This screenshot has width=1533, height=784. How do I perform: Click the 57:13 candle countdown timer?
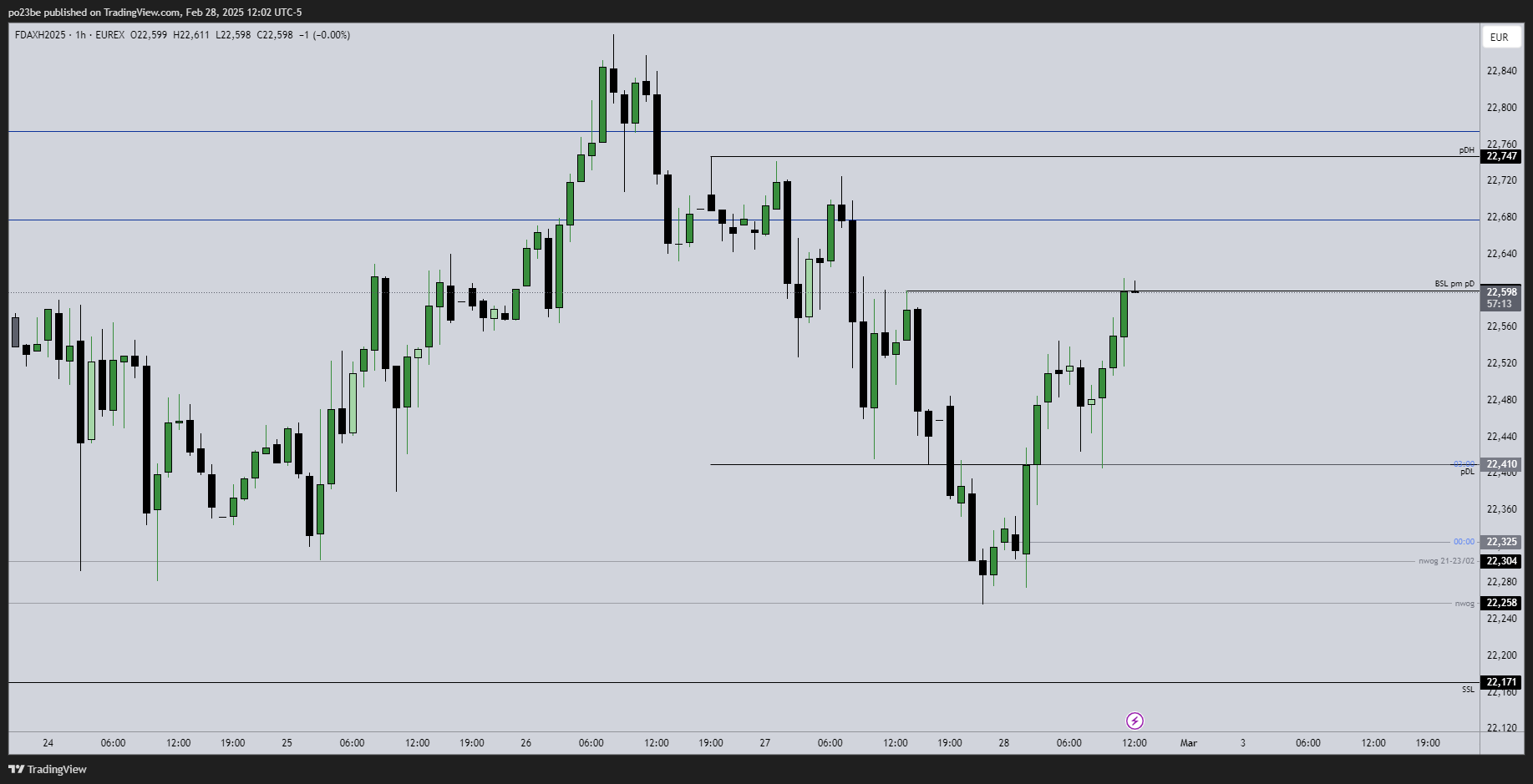[1501, 304]
